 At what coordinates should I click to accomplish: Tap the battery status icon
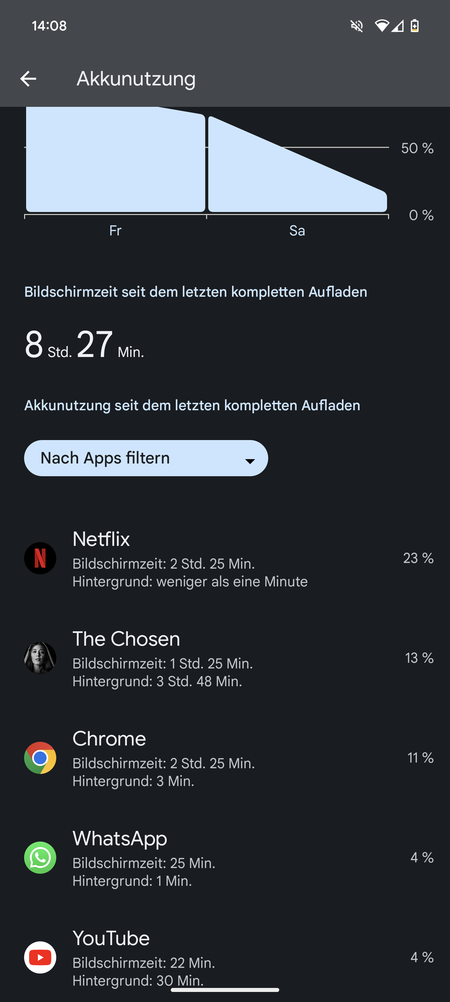coord(415,26)
